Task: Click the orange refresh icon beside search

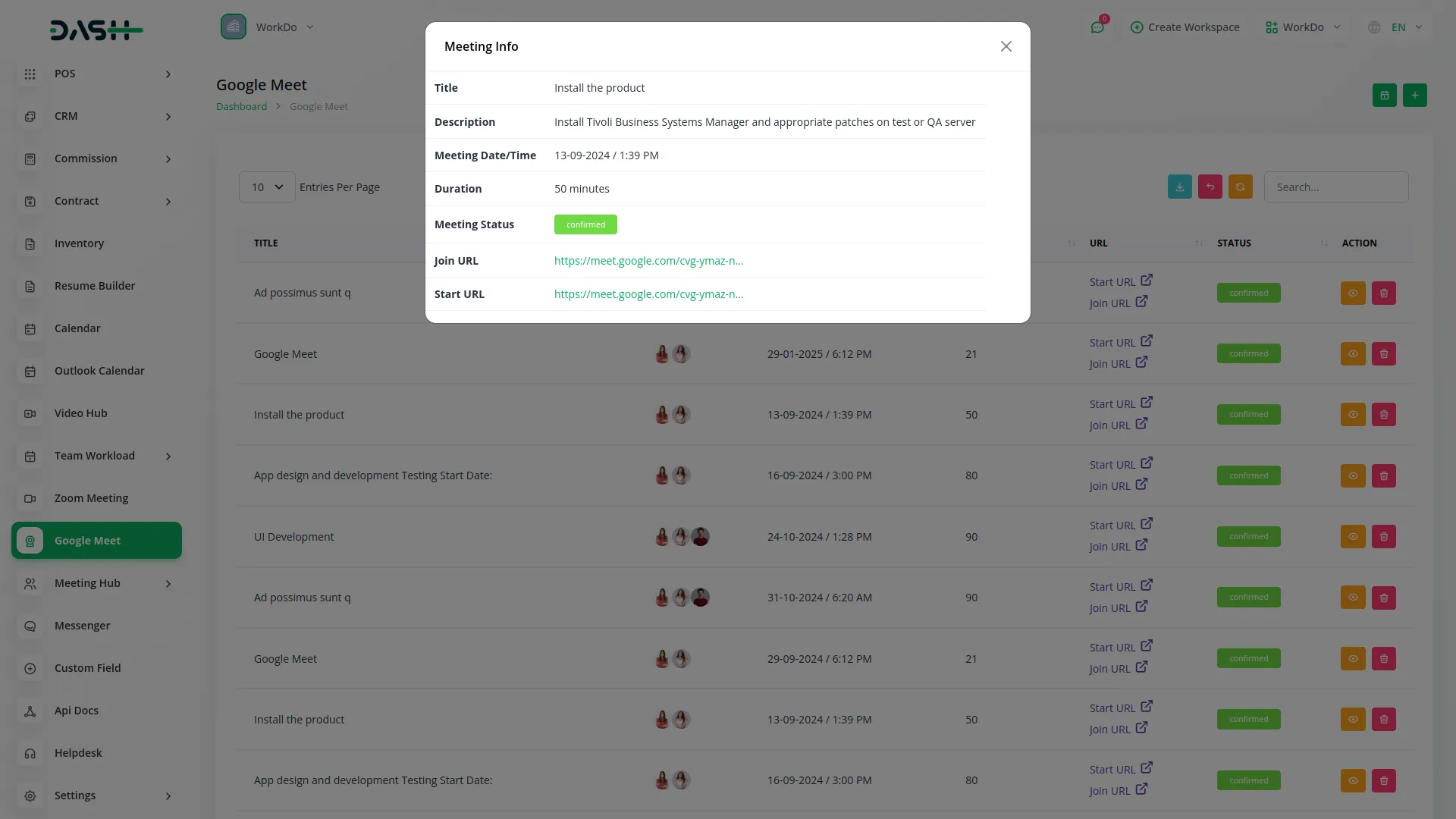Action: (1240, 187)
